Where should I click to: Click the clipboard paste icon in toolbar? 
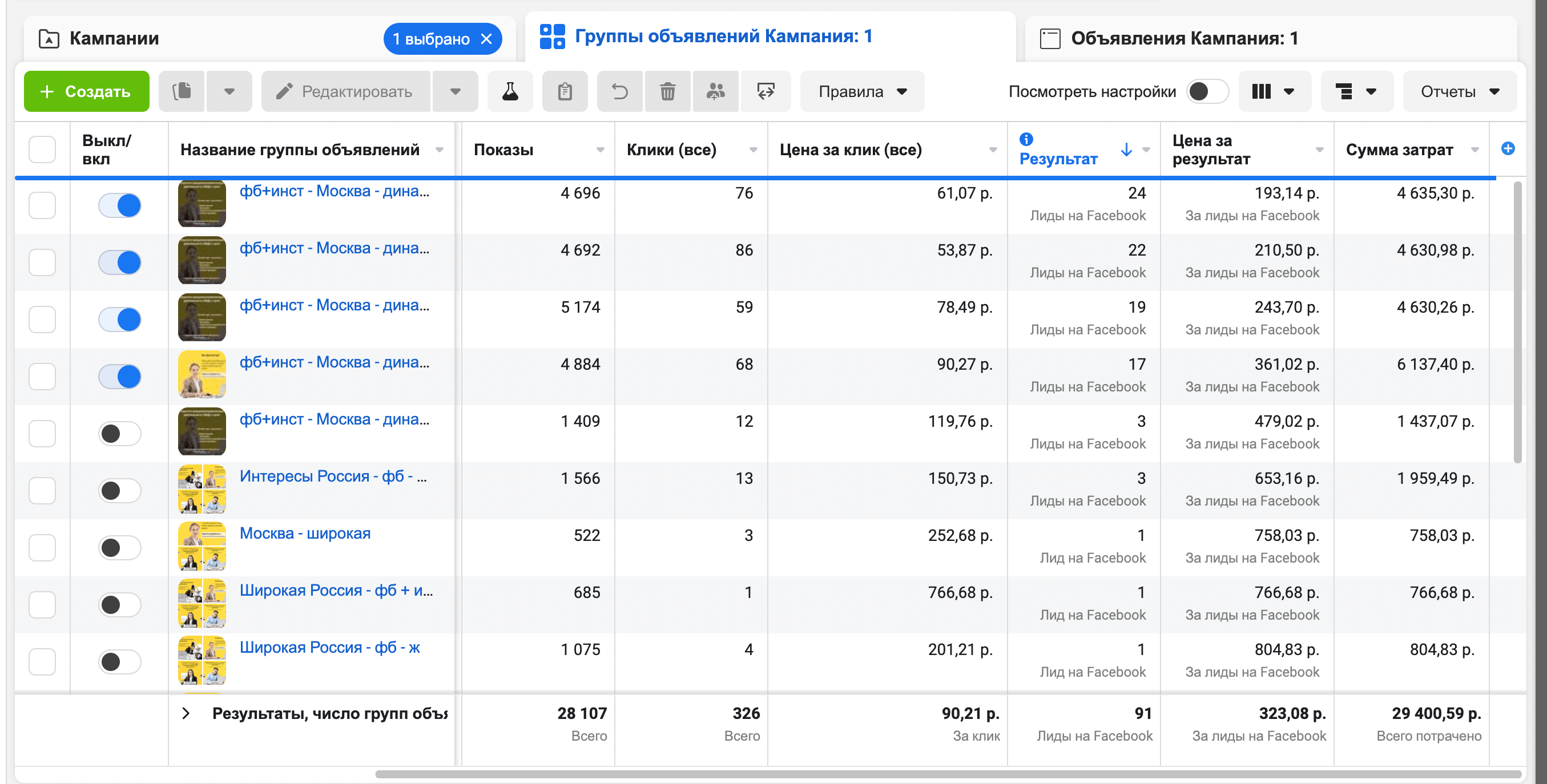point(565,91)
